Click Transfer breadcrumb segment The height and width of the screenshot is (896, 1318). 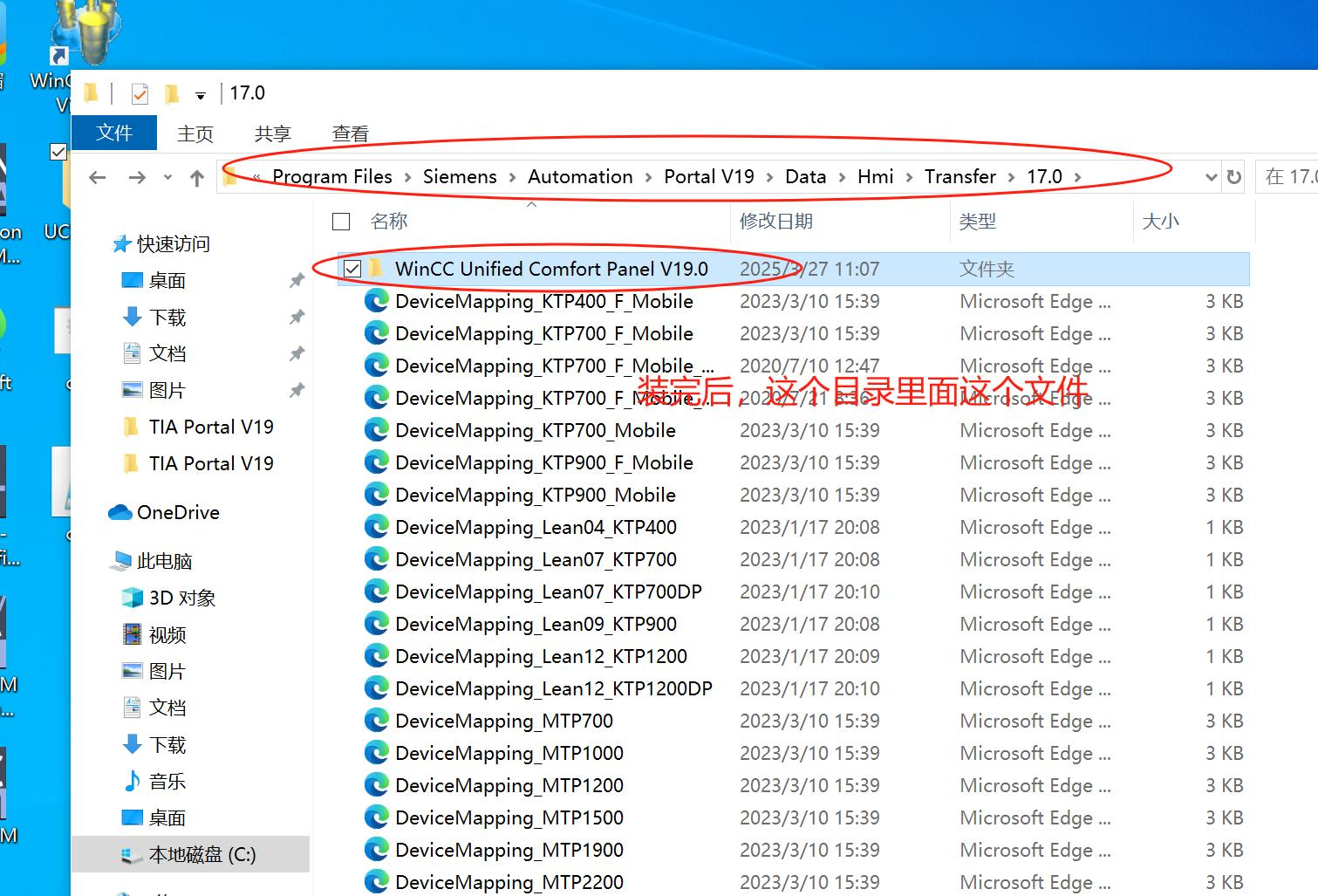pyautogui.click(x=960, y=176)
